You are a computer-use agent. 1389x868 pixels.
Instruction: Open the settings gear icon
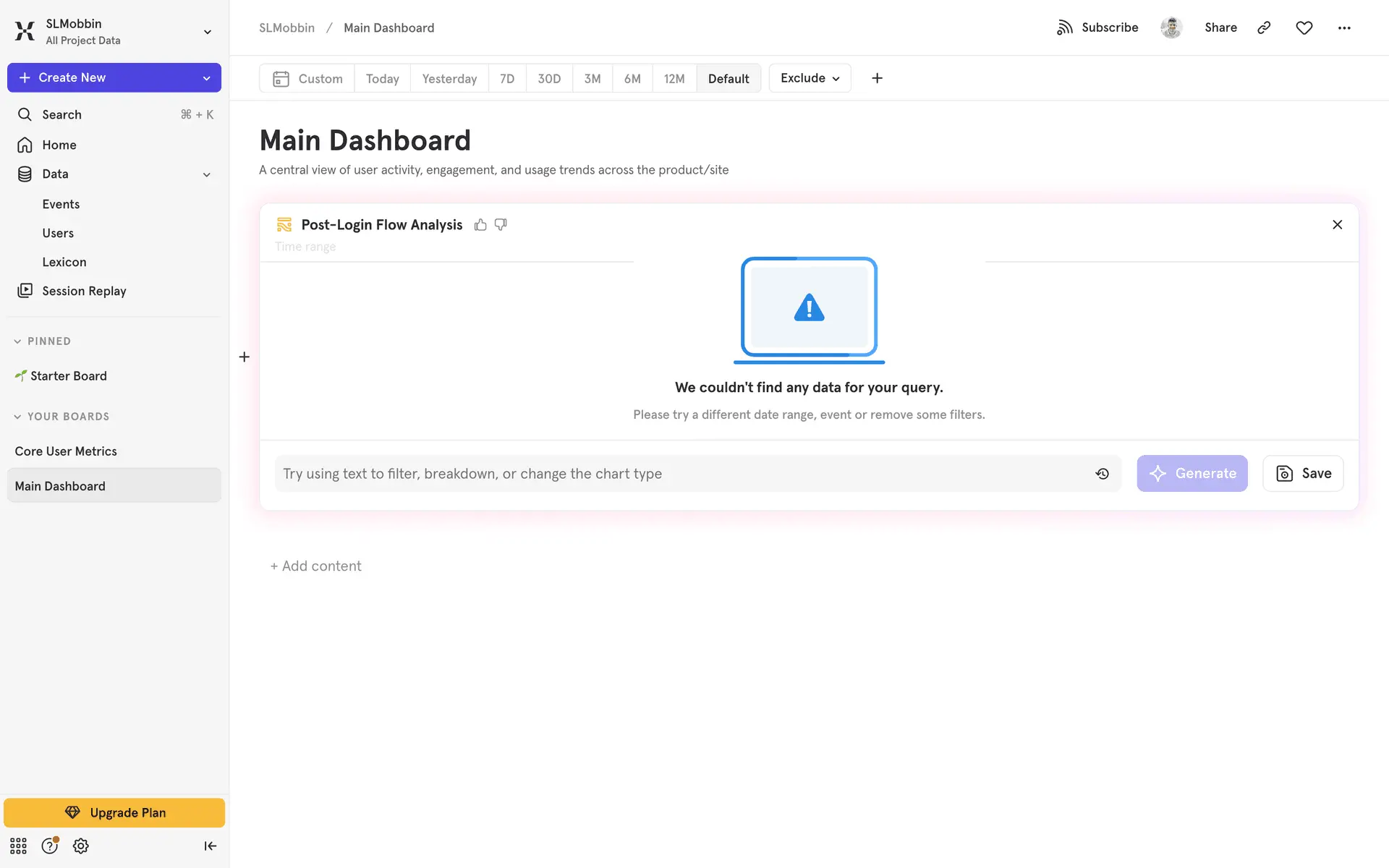click(80, 846)
